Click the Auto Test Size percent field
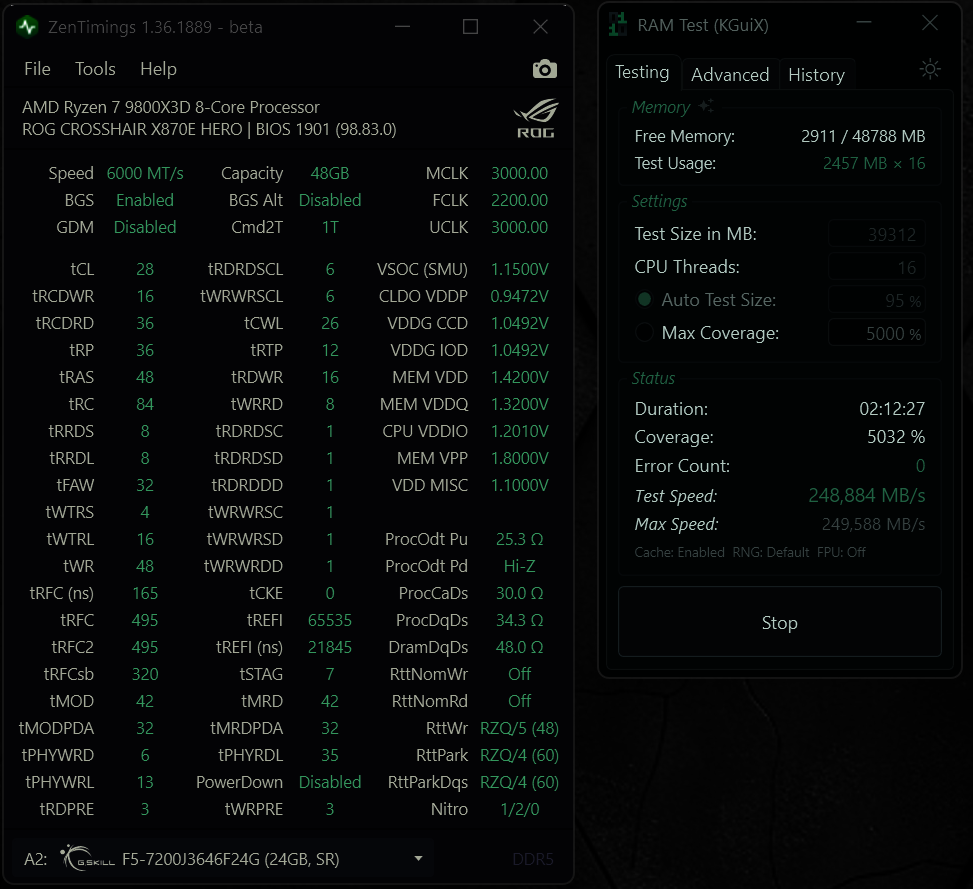Image resolution: width=973 pixels, height=889 pixels. [x=877, y=300]
